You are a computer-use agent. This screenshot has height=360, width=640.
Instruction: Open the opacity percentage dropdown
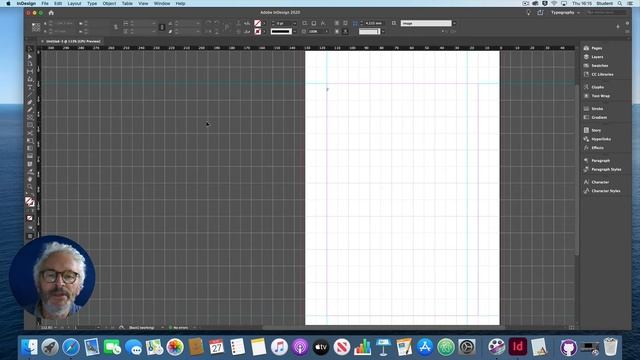(x=326, y=31)
